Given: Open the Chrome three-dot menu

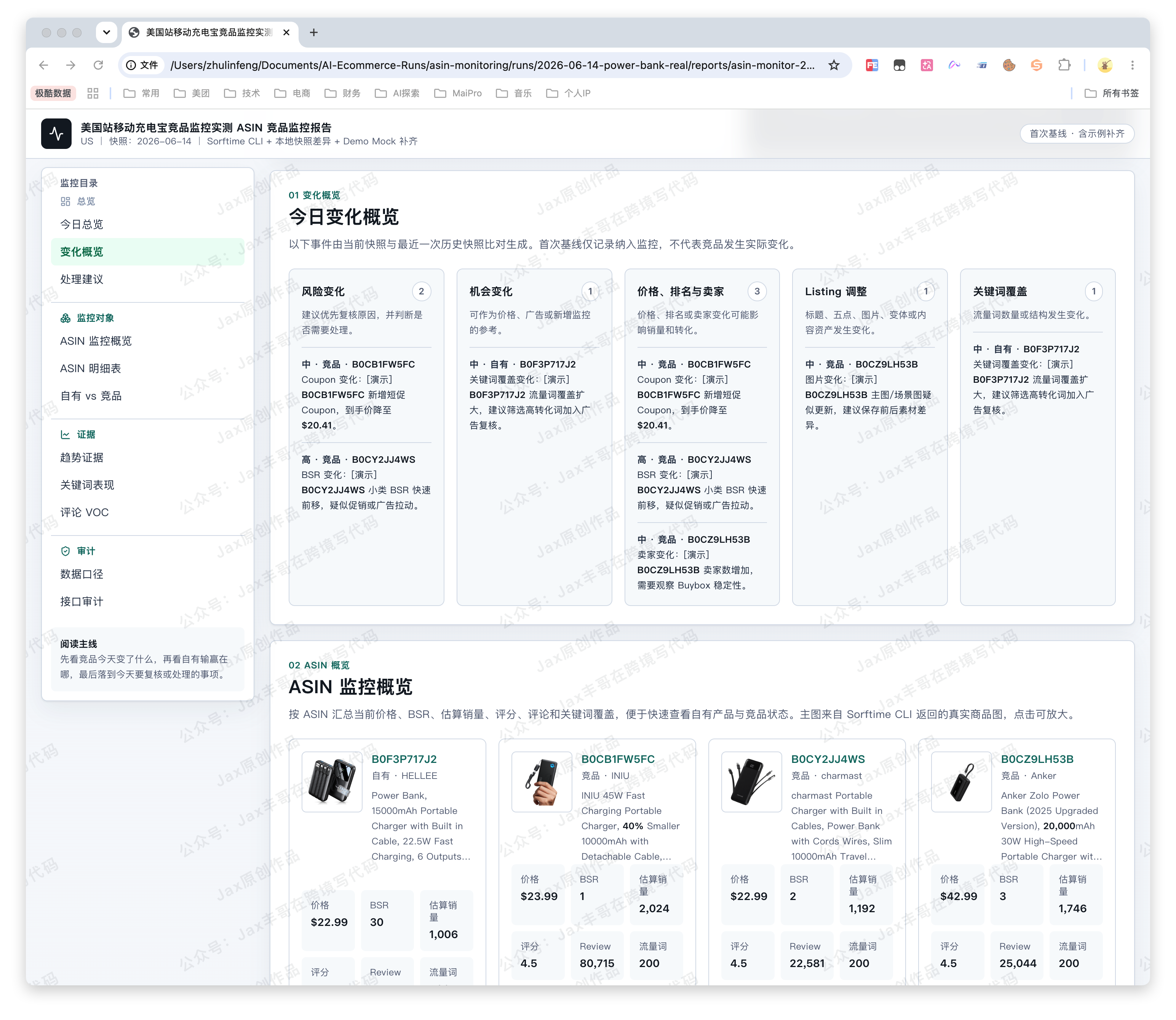Looking at the screenshot, I should click(1132, 66).
